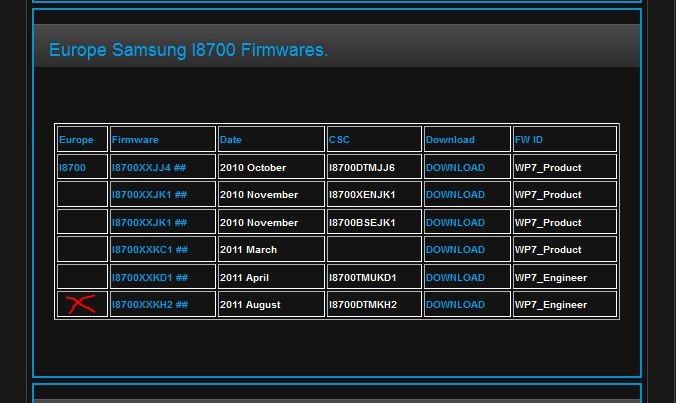The width and height of the screenshot is (676, 403).
Task: Click DOWNLOAD for 2011 August firmware
Action: coord(455,305)
